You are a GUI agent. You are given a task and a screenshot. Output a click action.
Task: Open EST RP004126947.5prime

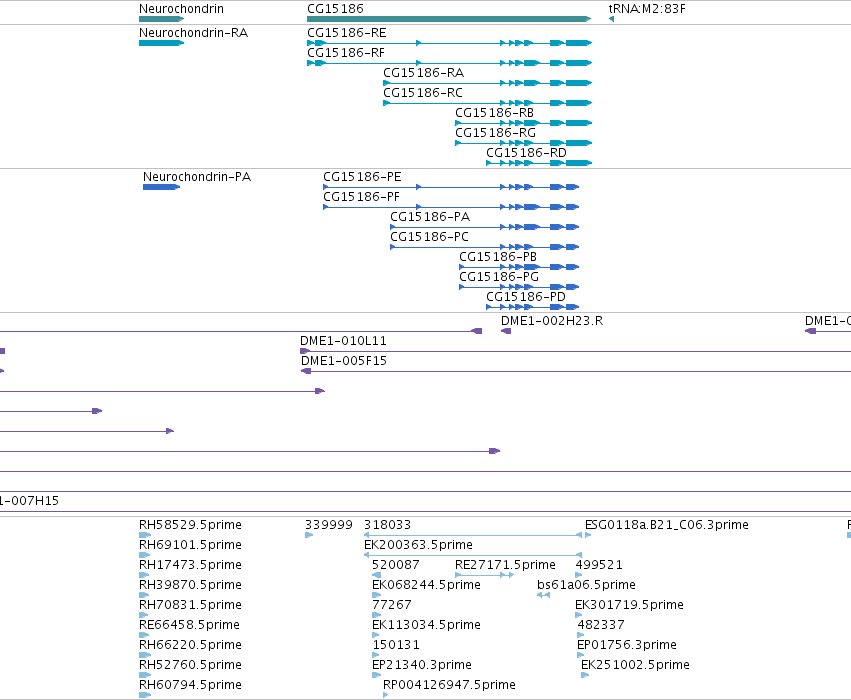449,685
